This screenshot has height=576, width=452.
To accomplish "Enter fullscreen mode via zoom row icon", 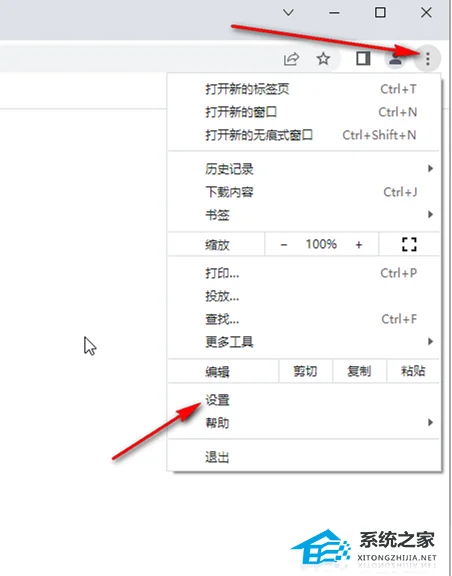I will [x=409, y=244].
